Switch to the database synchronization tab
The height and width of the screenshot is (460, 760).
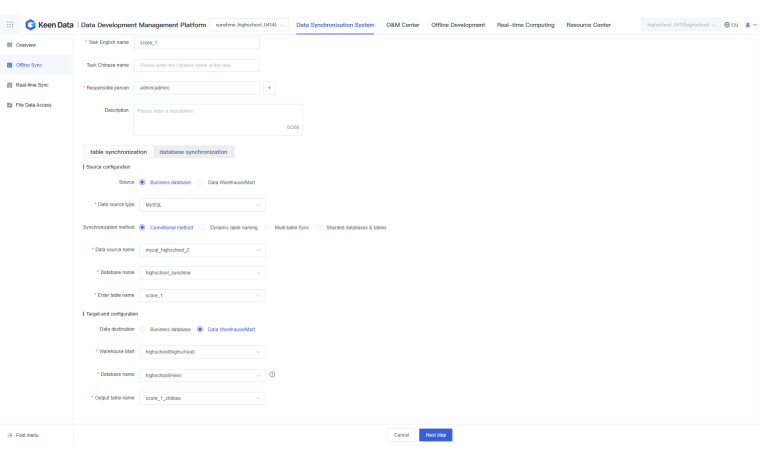(x=194, y=152)
